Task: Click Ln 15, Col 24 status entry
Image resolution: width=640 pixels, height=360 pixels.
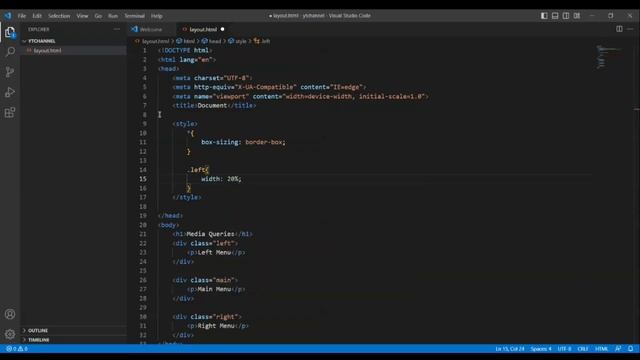Action: (x=510, y=349)
